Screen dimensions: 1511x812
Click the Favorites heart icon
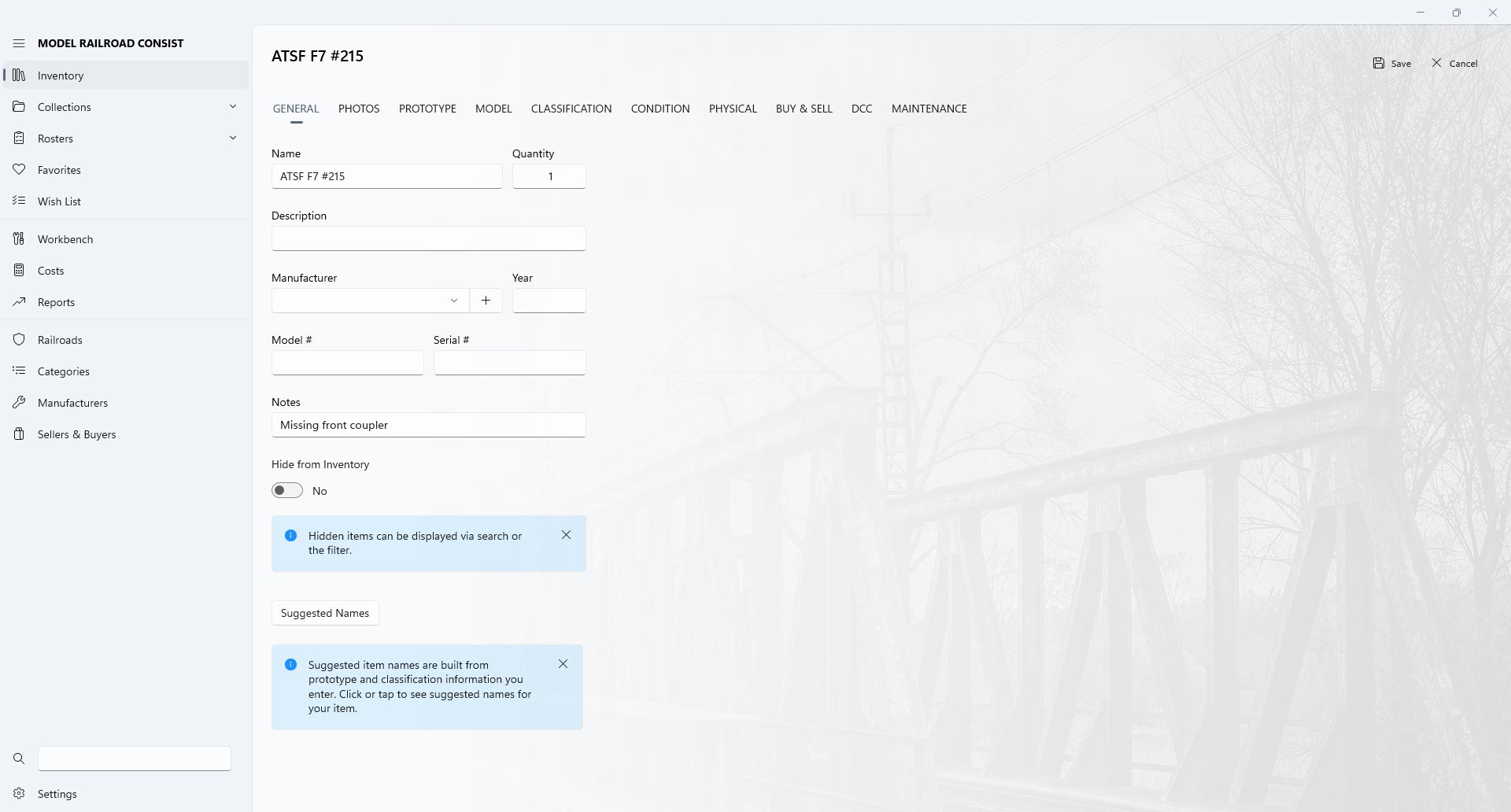click(x=19, y=170)
